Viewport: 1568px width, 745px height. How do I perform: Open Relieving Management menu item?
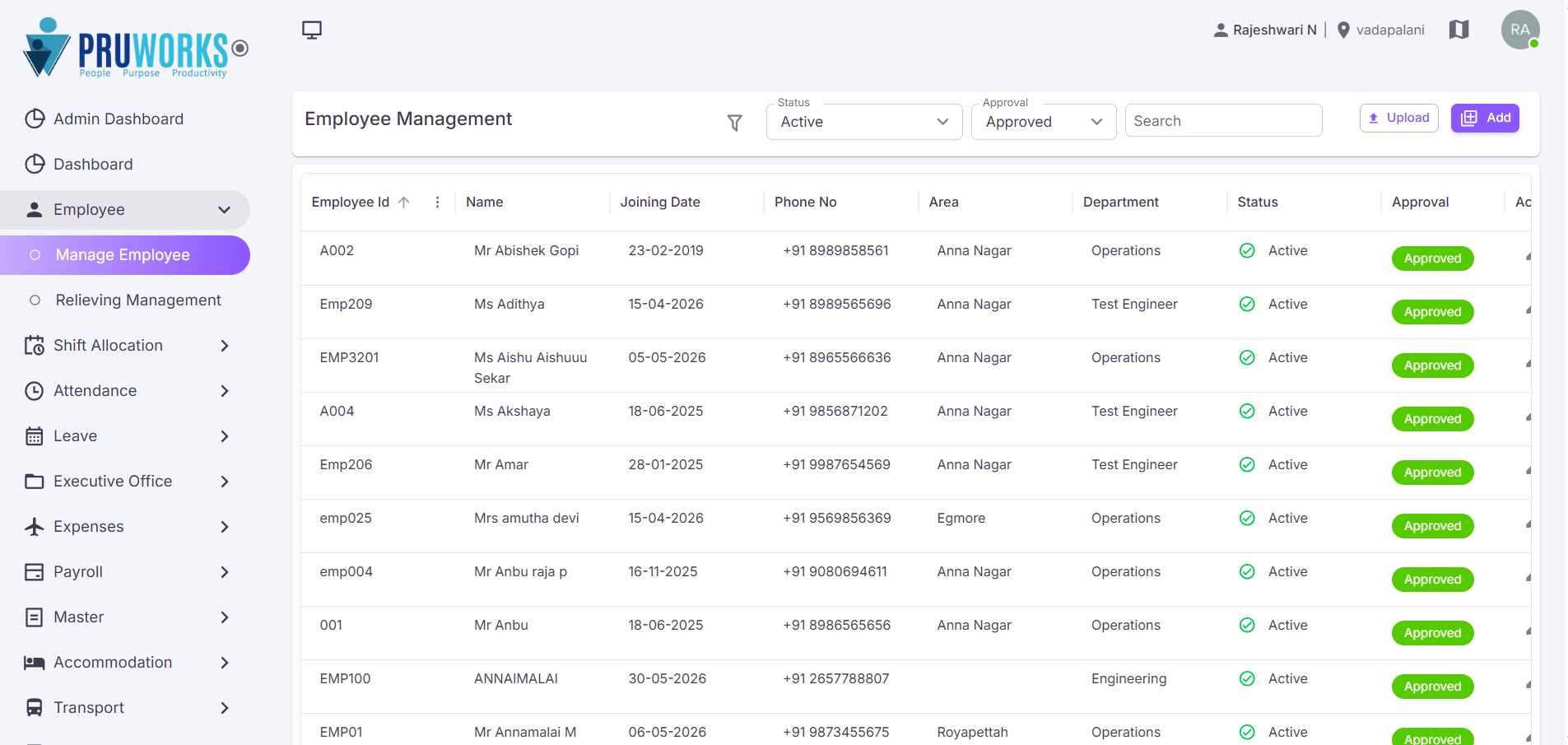(x=125, y=300)
